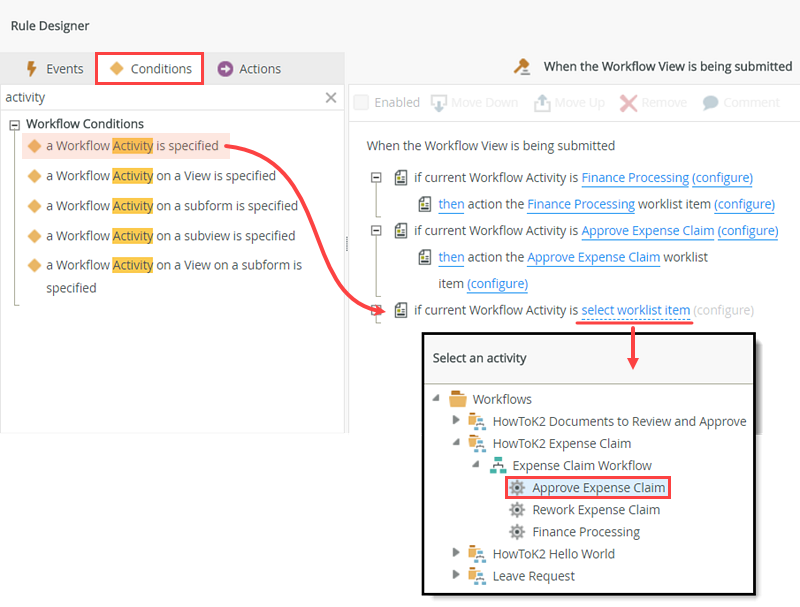Click the gear icon beside Finance Processing
Screen dimensions: 800x607
point(517,532)
